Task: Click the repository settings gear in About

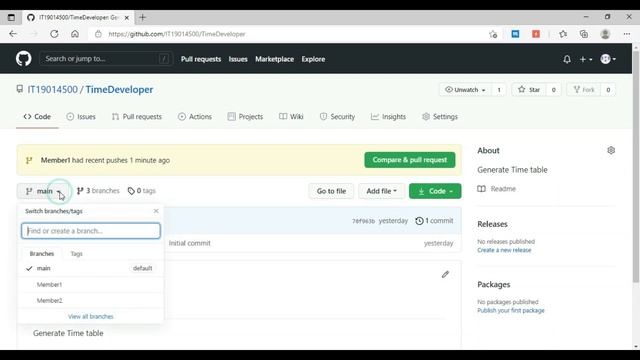Action: pos(611,150)
